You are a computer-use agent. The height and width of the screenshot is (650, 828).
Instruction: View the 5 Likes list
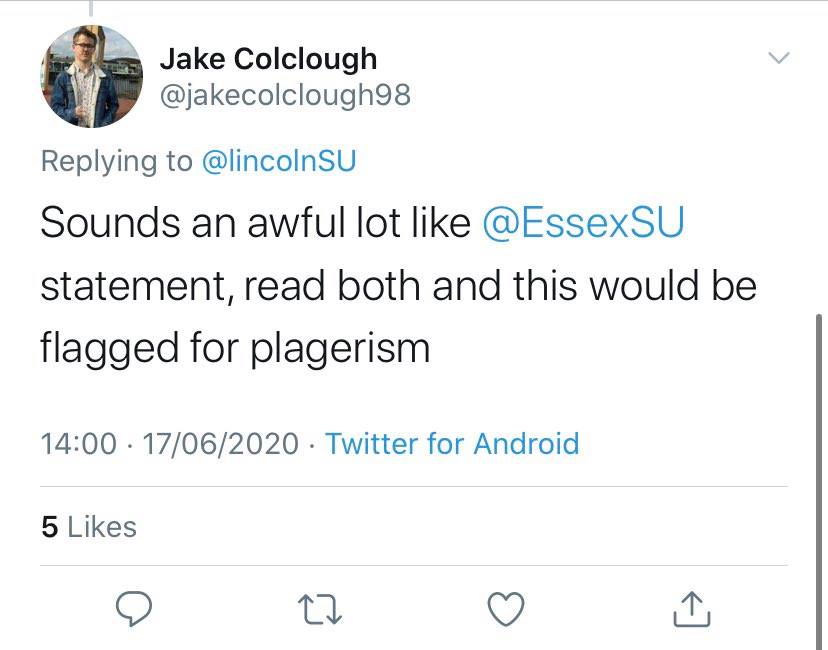pos(89,526)
